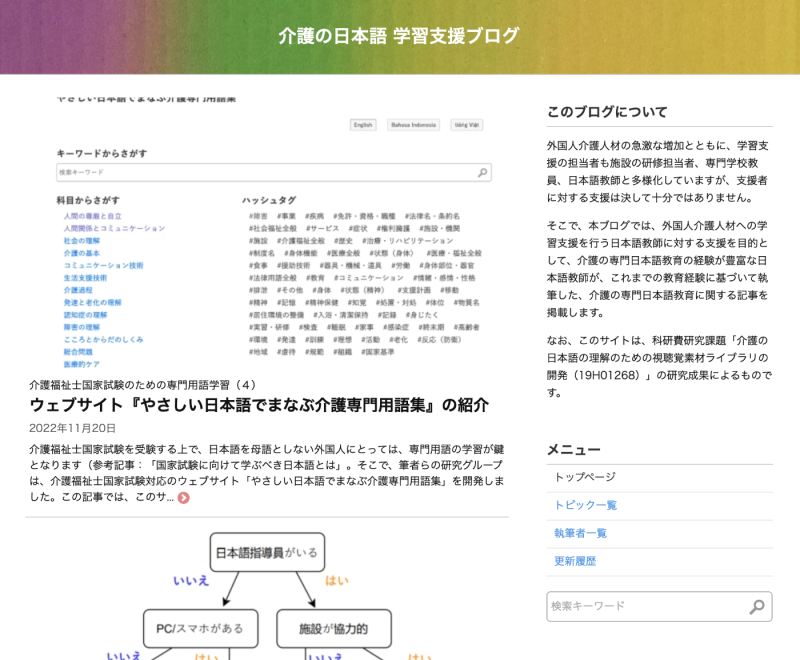This screenshot has width=800, height=660.
Task: Click the Bahasa Indonesia button in the screenshot
Action: pyautogui.click(x=413, y=125)
